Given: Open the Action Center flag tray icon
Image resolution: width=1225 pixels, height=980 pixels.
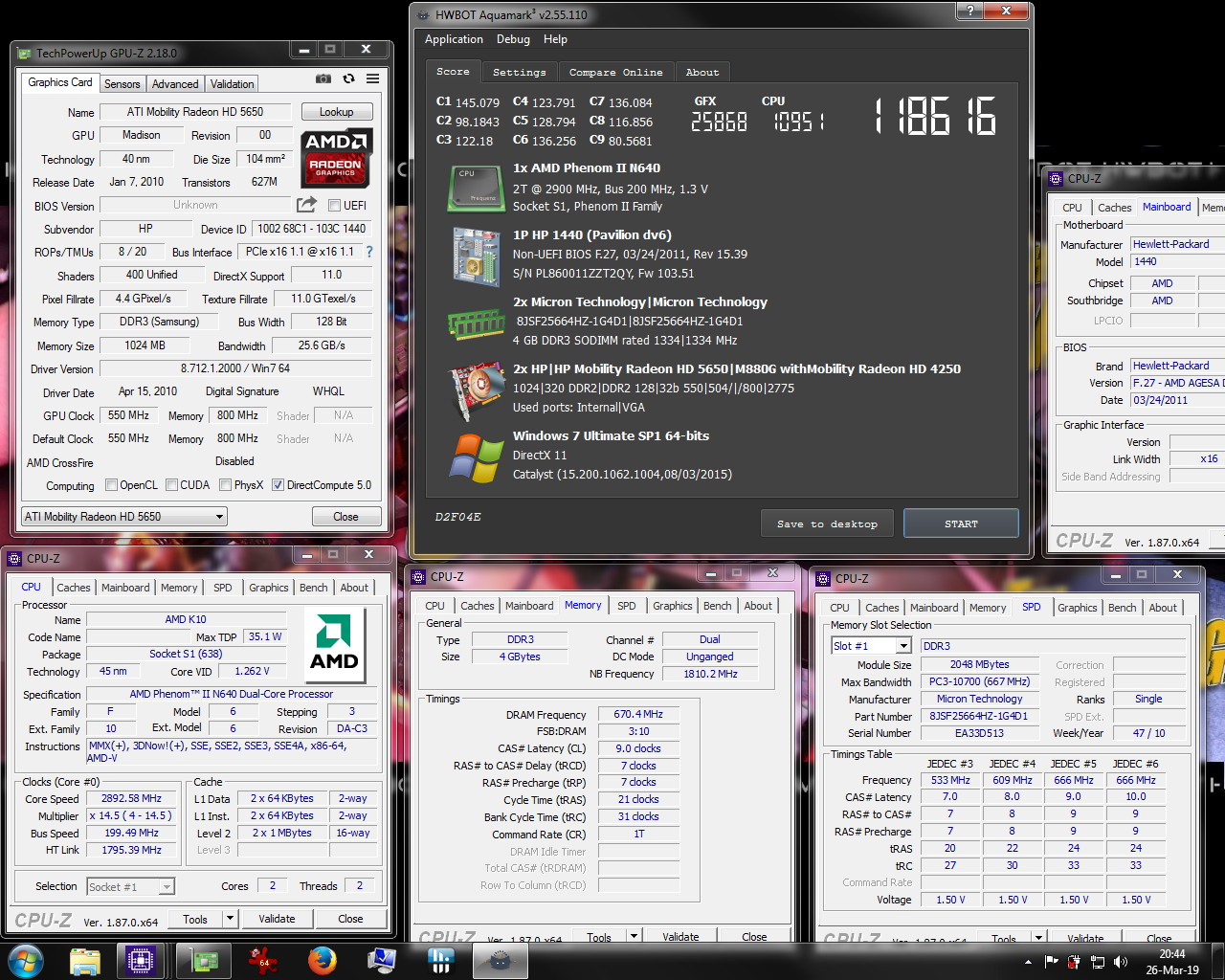Looking at the screenshot, I should pyautogui.click(x=1051, y=962).
